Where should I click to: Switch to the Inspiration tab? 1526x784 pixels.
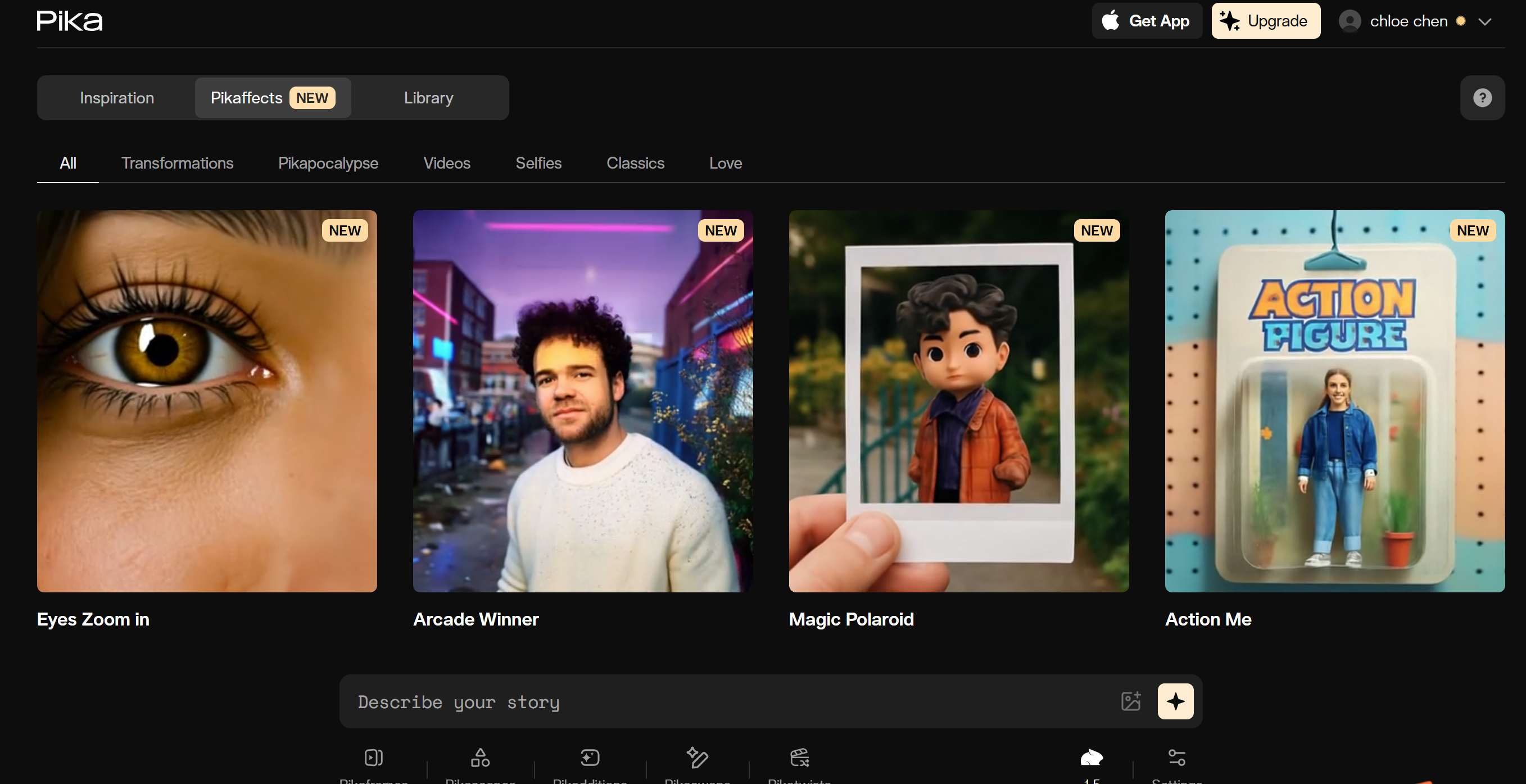tap(117, 98)
